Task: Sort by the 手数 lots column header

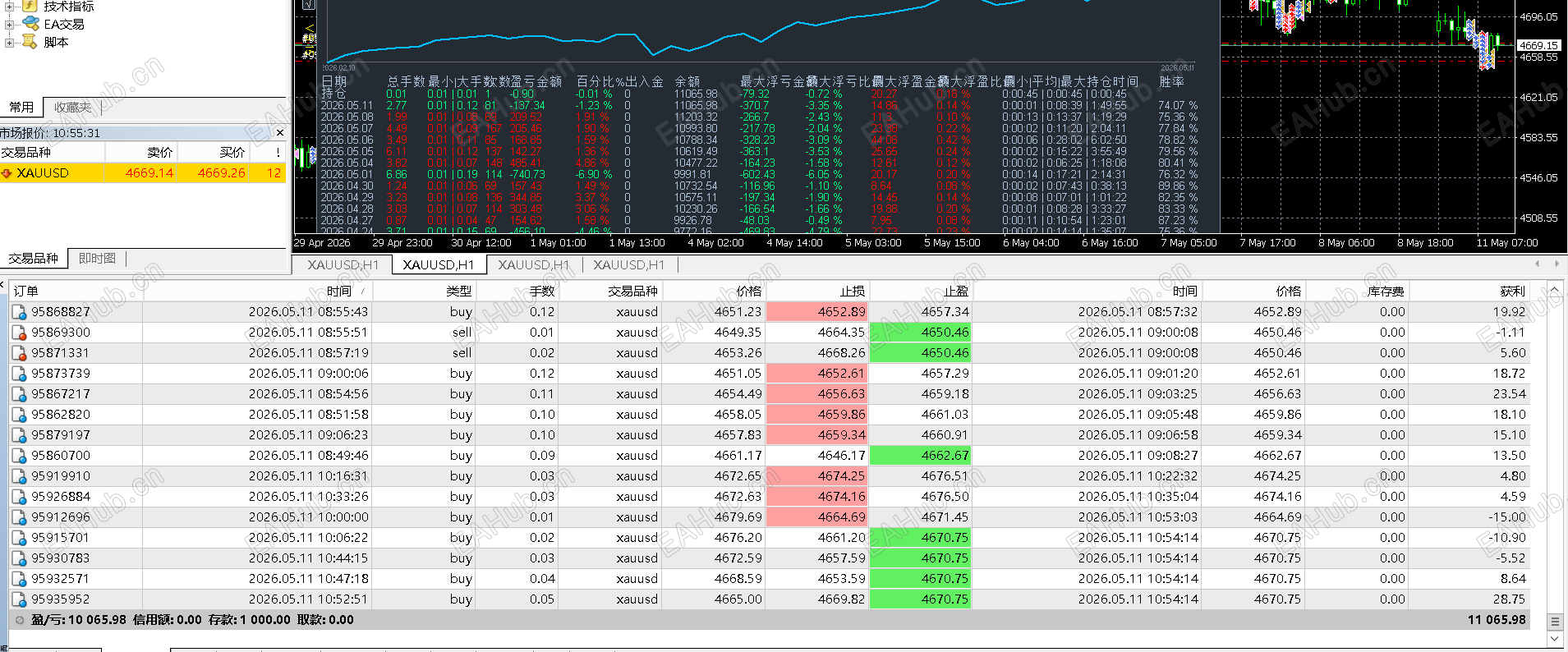Action: [528, 291]
